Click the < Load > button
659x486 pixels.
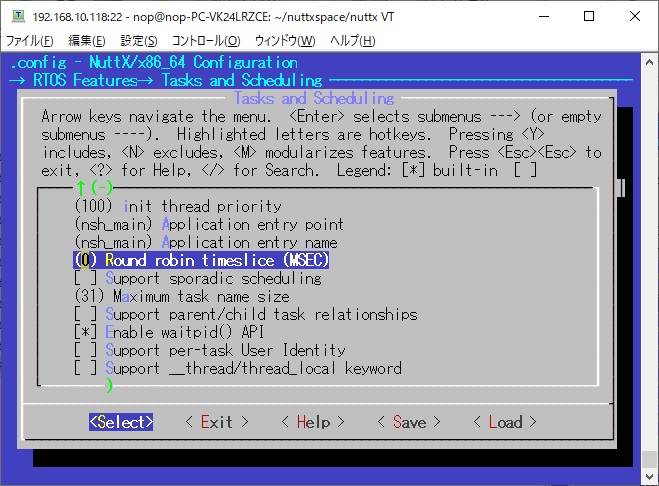point(505,422)
